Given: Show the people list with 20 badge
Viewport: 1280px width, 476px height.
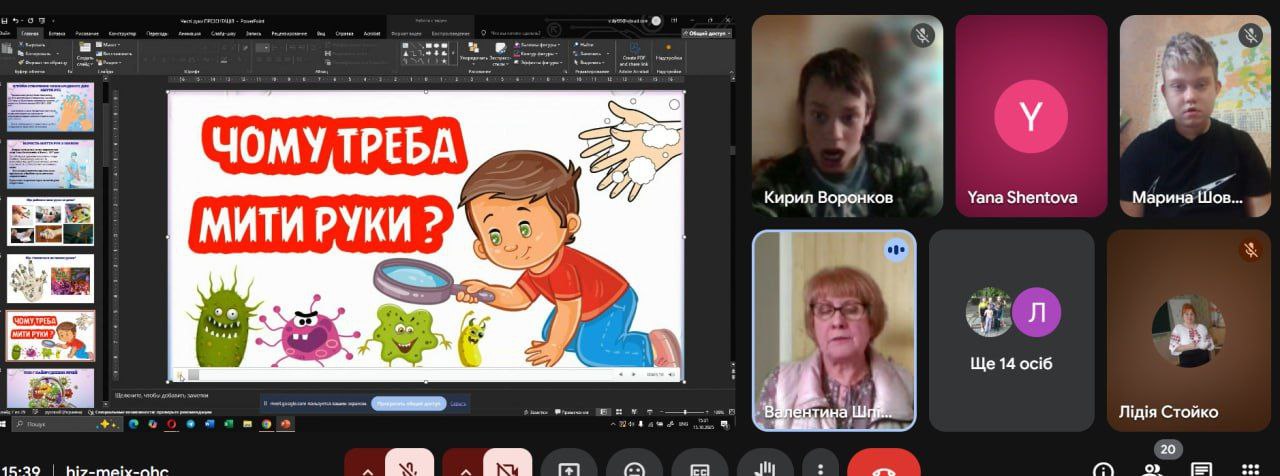Looking at the screenshot, I should [x=1152, y=468].
